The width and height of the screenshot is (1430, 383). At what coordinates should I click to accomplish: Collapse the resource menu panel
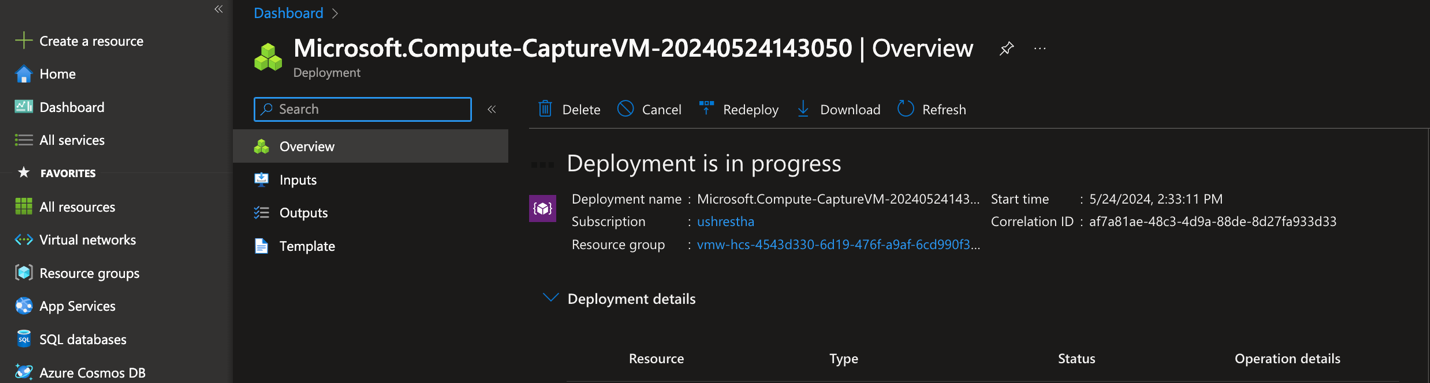pos(491,109)
